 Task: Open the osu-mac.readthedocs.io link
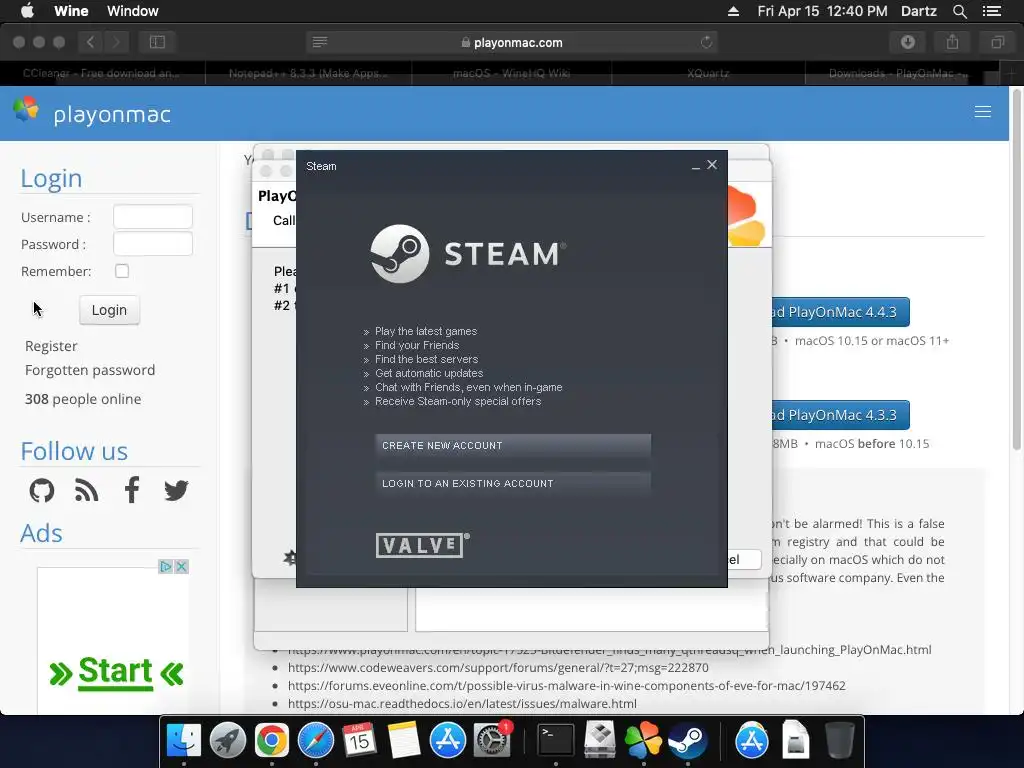click(462, 703)
